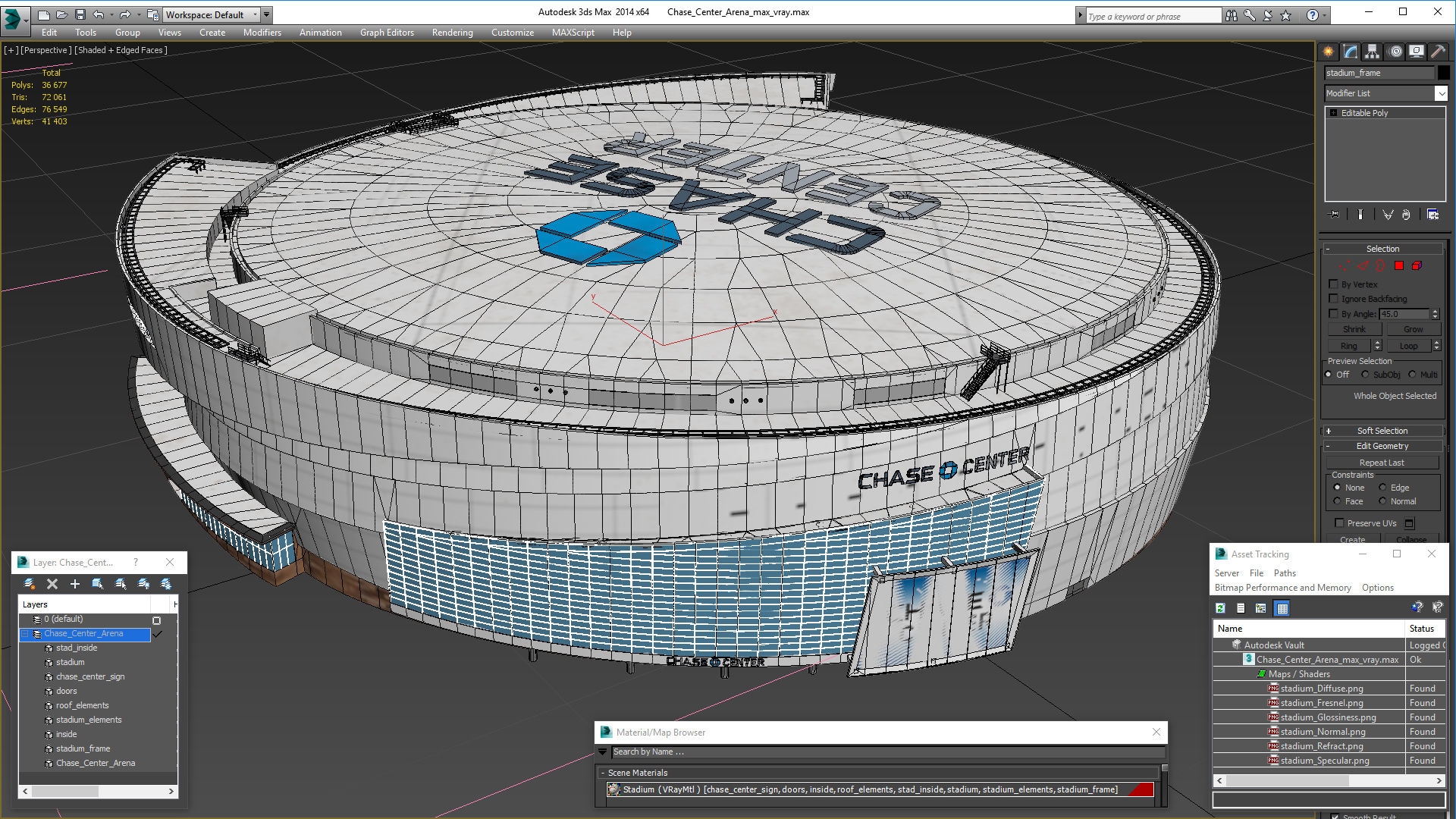Open the MAXScript menu

point(573,33)
